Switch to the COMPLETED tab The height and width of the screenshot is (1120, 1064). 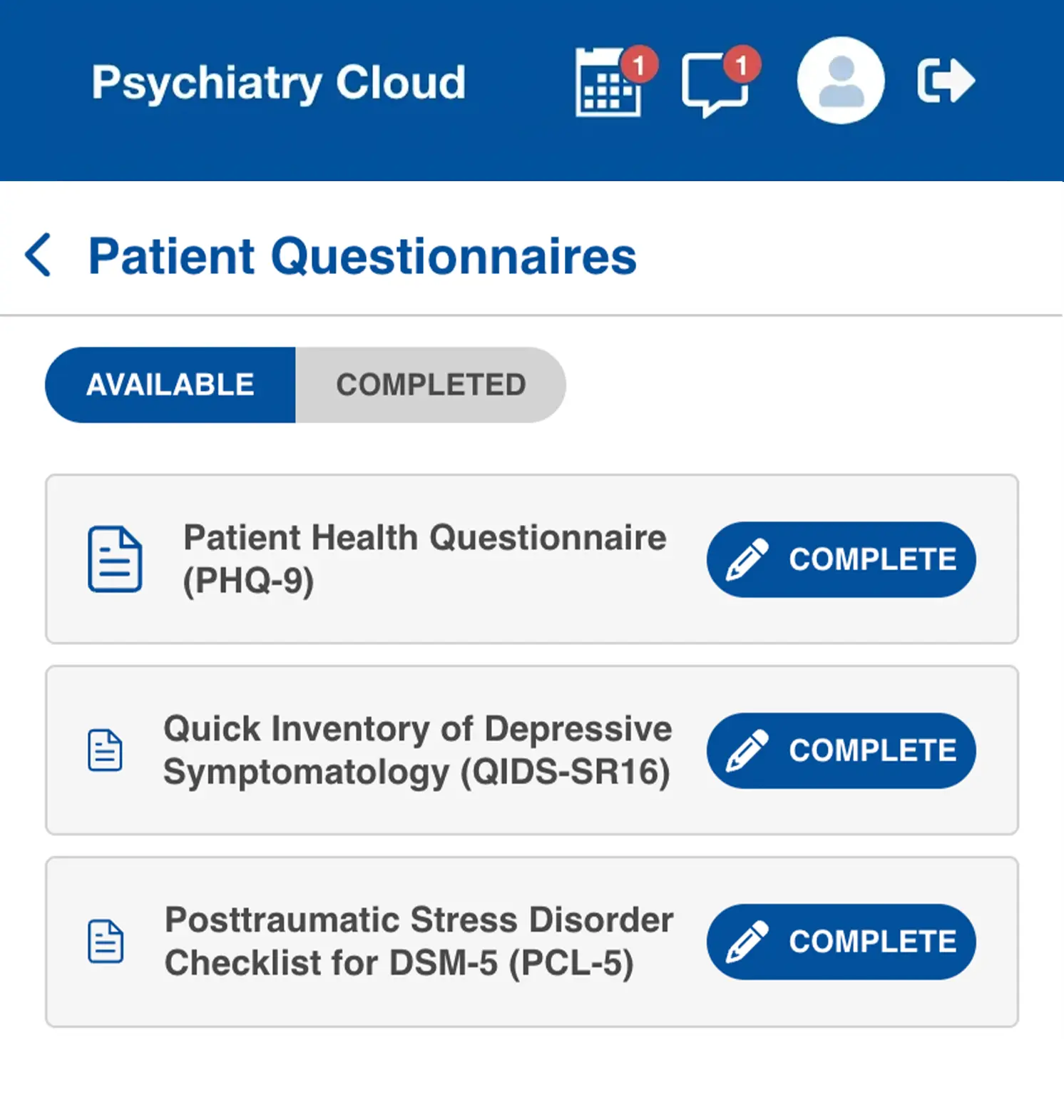click(431, 385)
